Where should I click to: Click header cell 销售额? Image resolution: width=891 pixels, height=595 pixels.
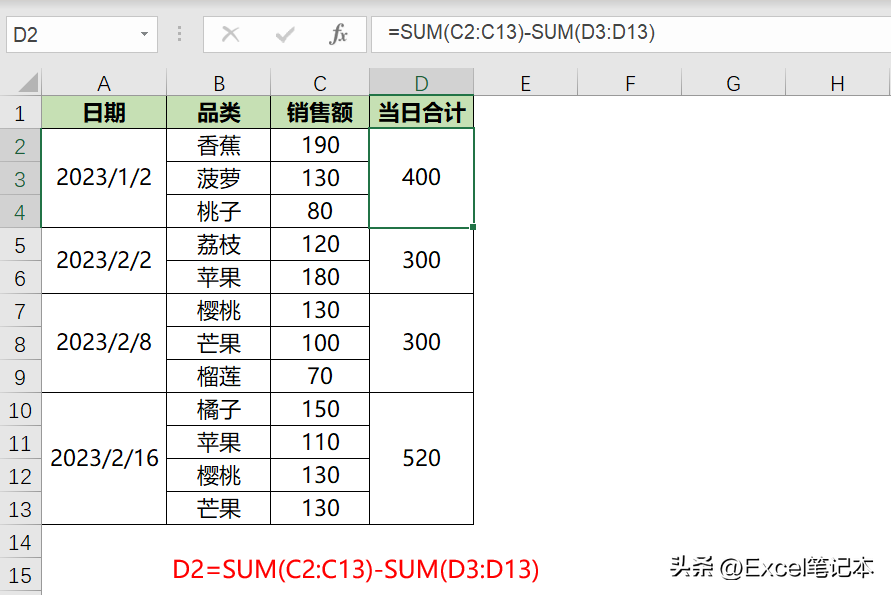tap(320, 113)
